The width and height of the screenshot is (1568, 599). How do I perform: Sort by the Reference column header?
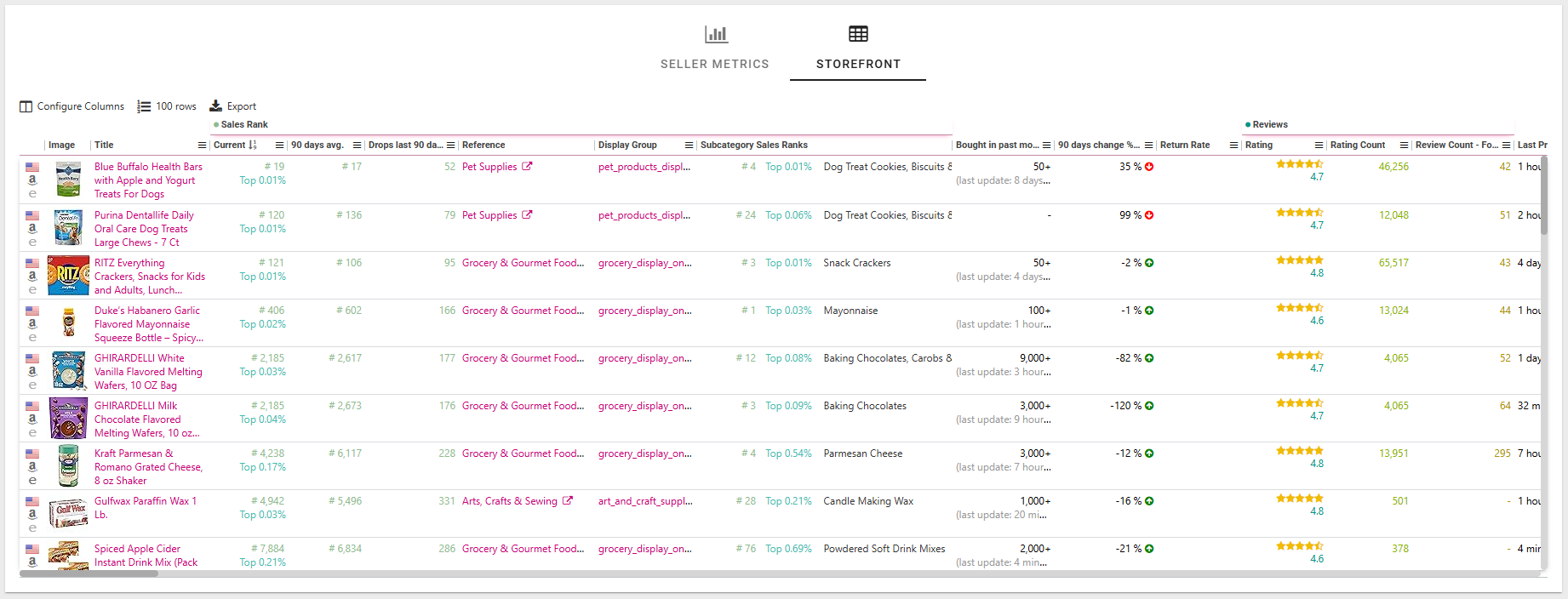click(x=484, y=145)
